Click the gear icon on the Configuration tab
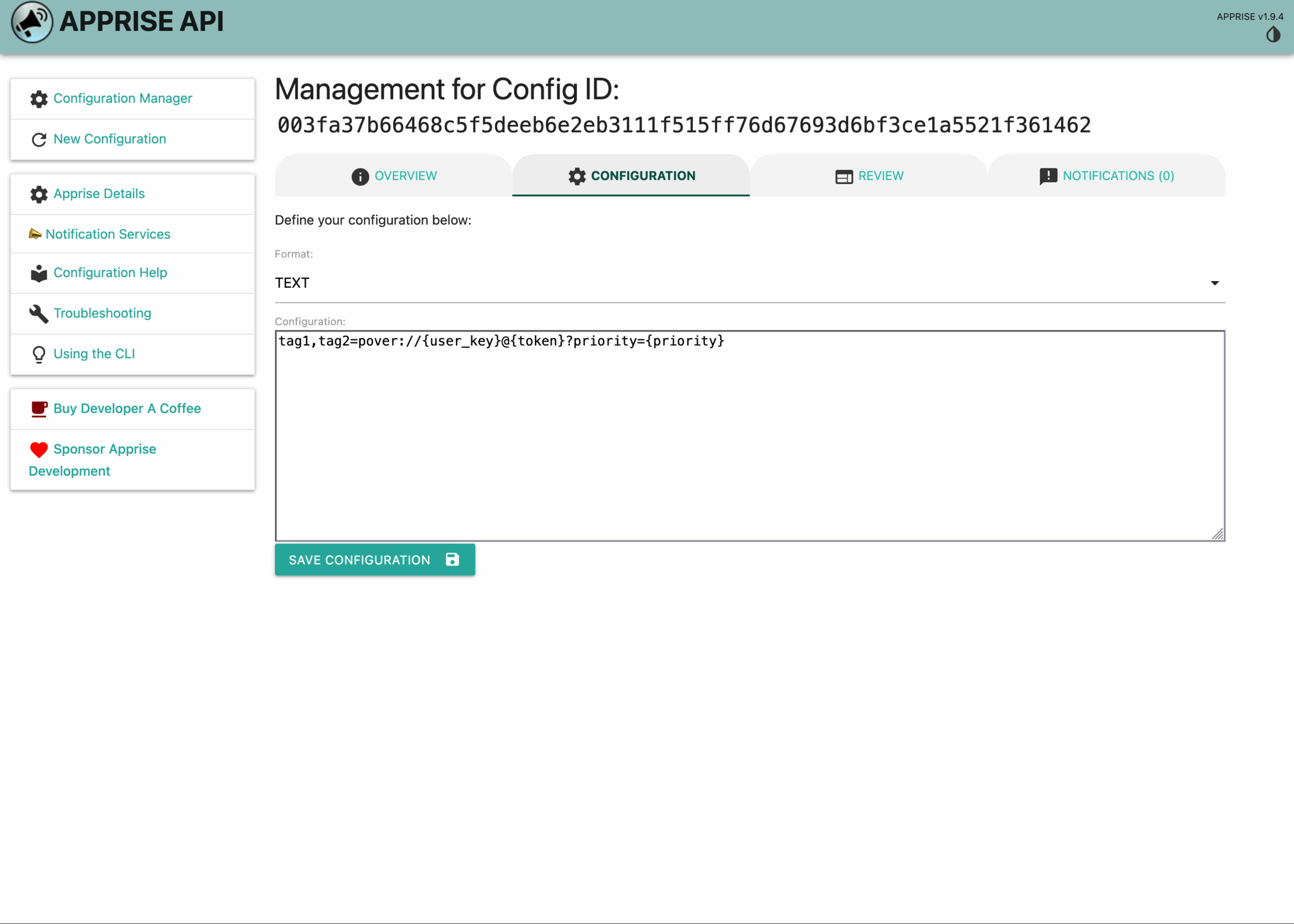Screen dimensions: 1294x924 coord(577,176)
